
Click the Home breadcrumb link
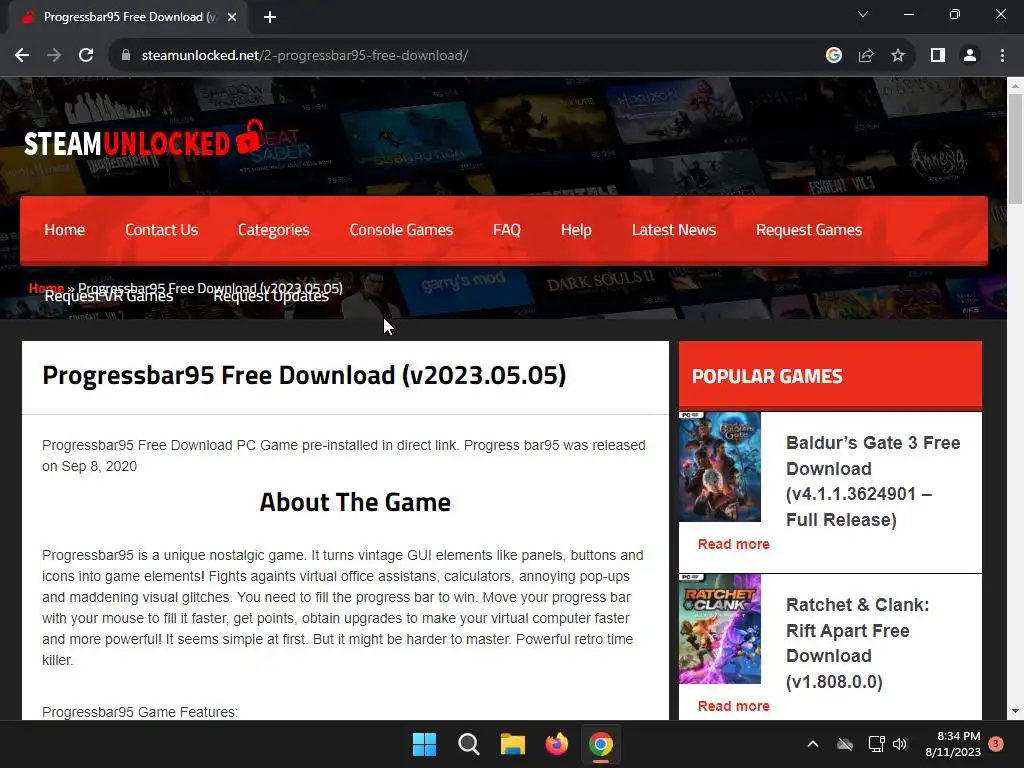pos(46,288)
